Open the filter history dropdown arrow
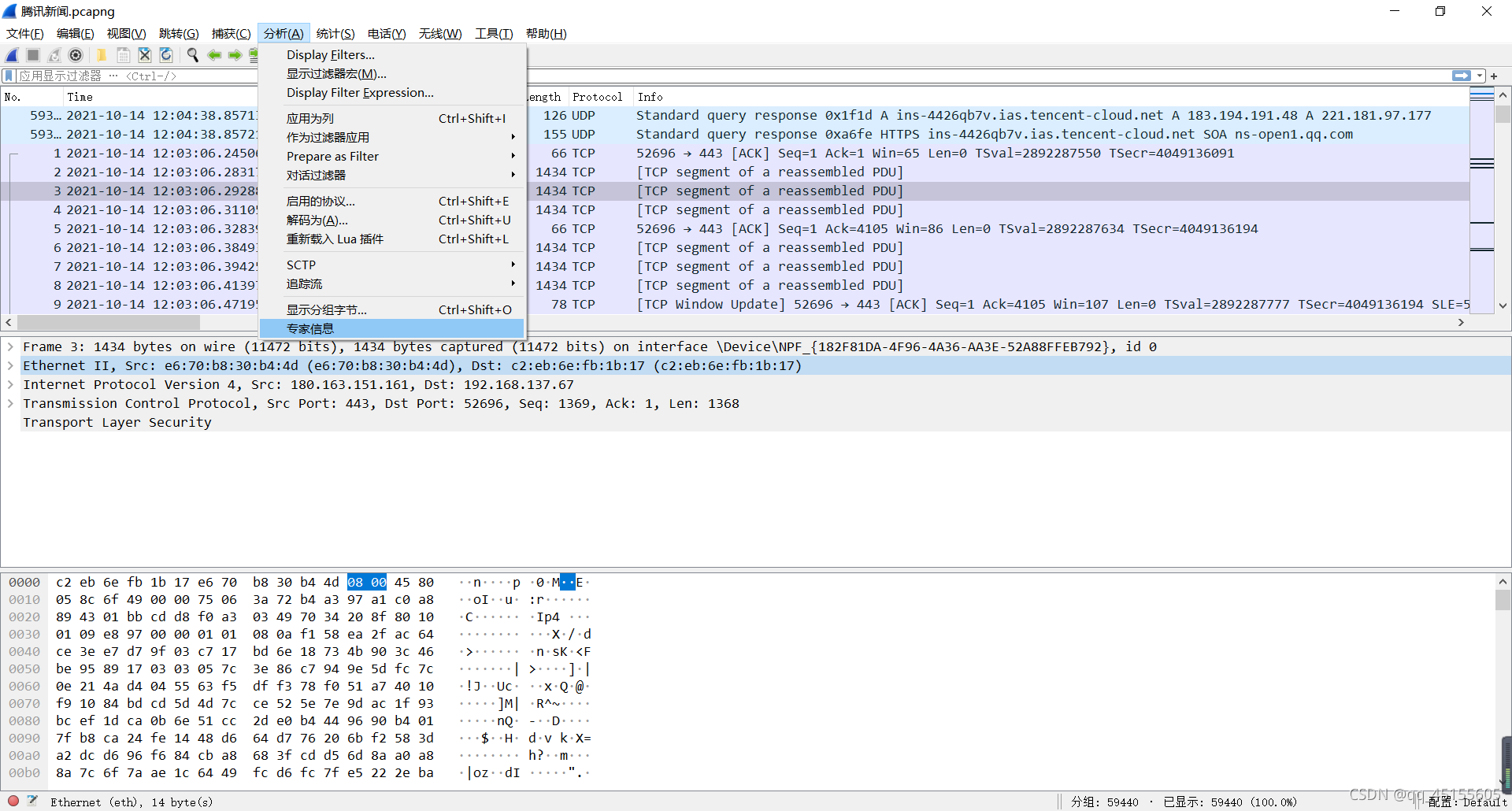 pos(1480,76)
